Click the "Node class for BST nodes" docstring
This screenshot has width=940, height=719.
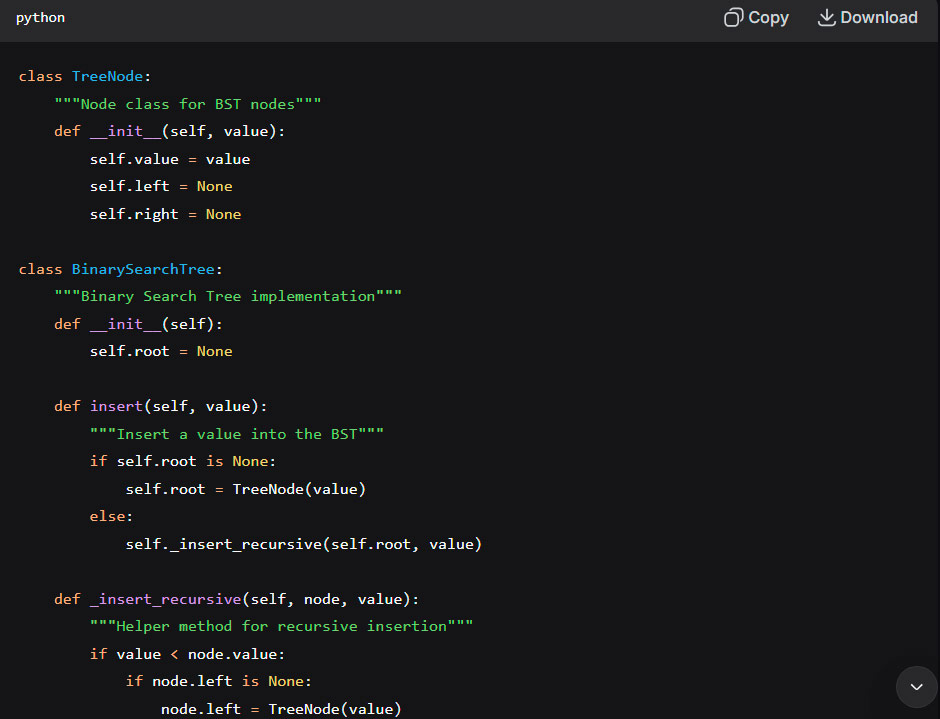pos(188,104)
